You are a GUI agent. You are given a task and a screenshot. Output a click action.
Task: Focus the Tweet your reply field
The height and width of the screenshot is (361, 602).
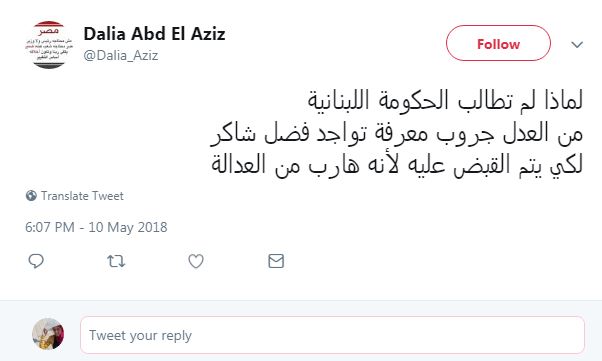pyautogui.click(x=332, y=335)
